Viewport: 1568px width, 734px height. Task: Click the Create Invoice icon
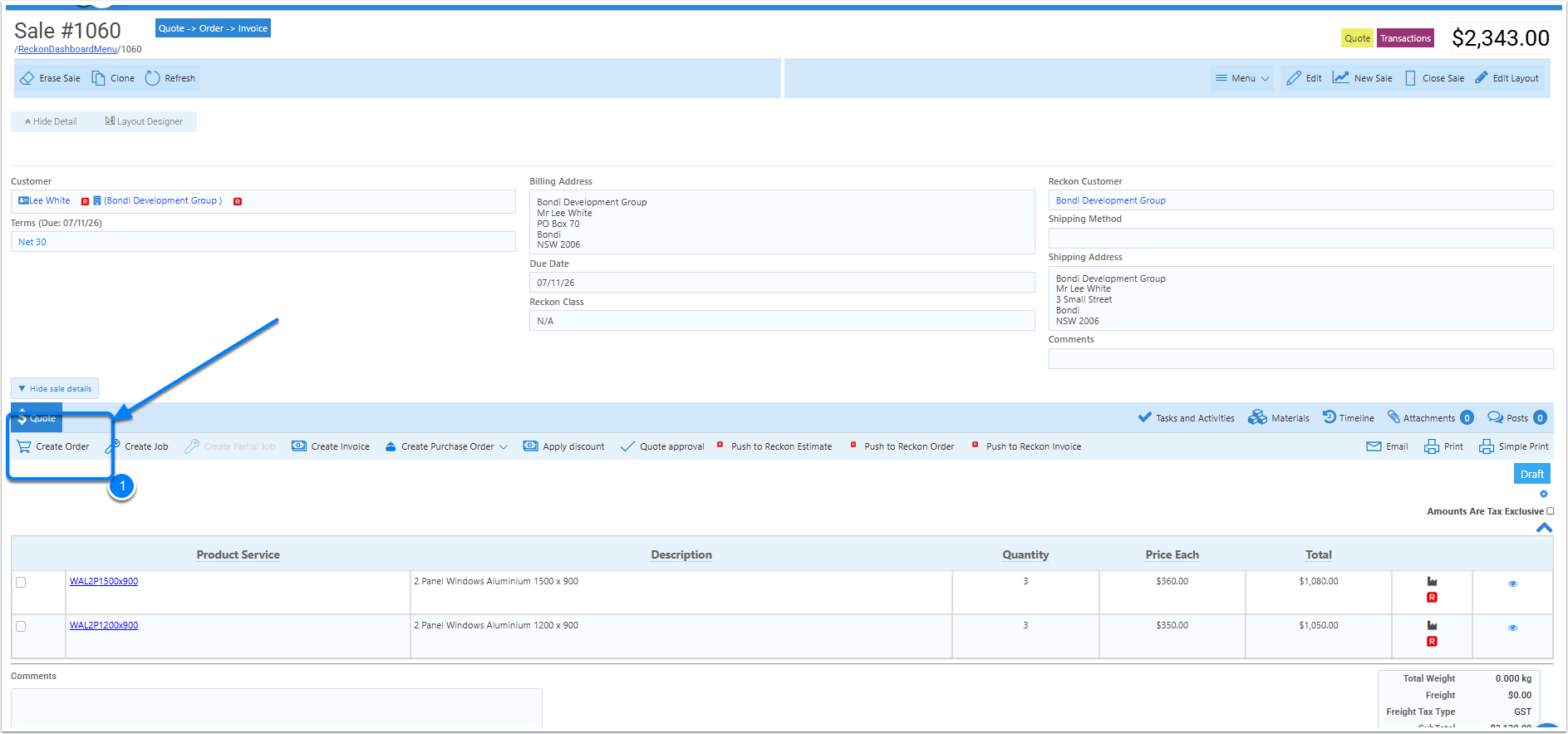click(x=299, y=446)
